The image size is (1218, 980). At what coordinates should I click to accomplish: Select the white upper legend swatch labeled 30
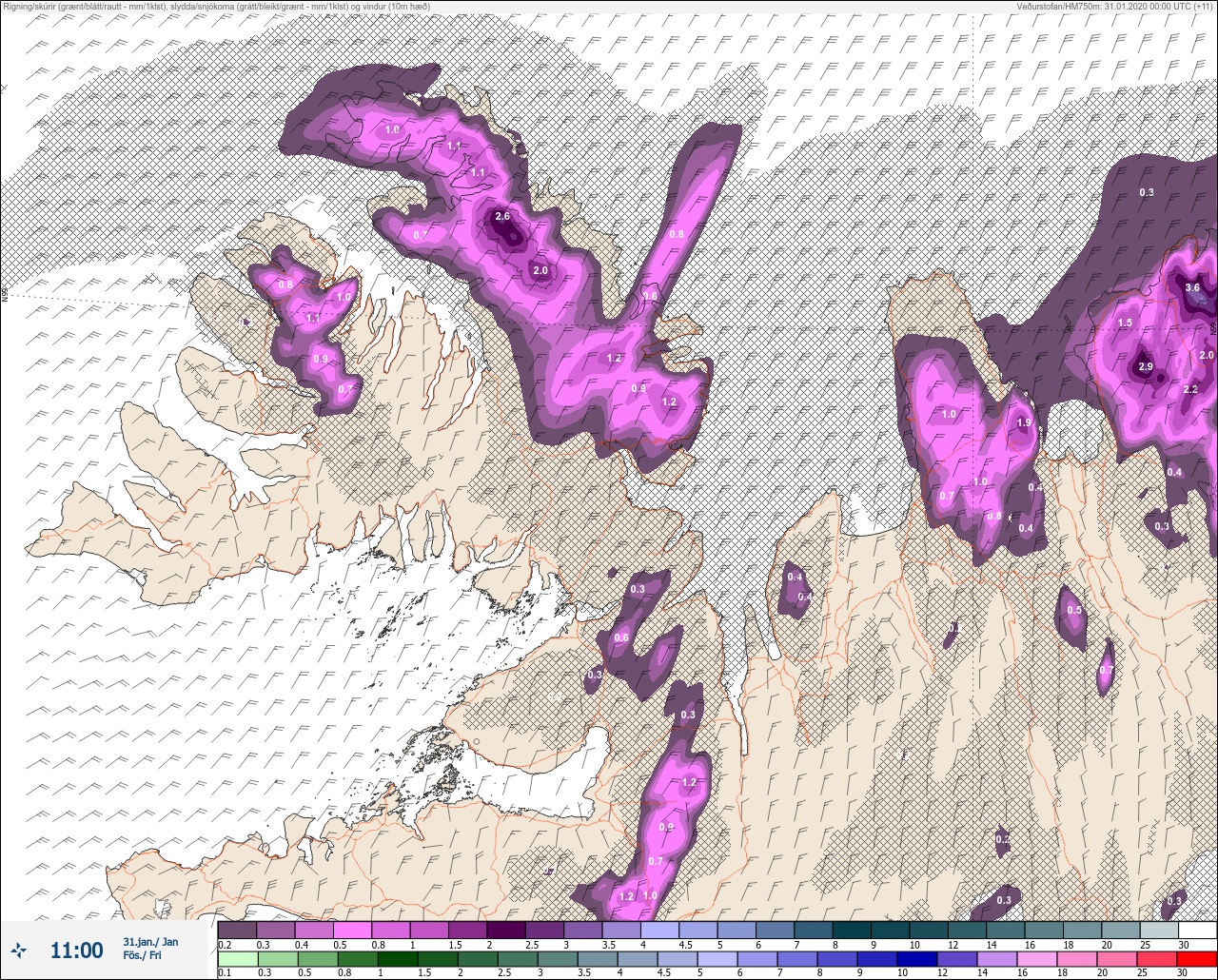(1197, 930)
